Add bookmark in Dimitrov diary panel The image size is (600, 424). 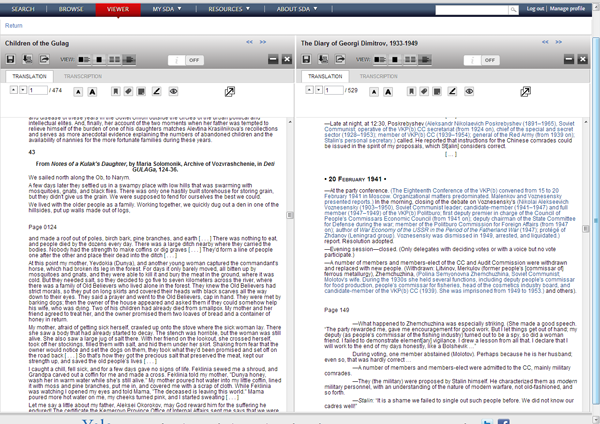[411, 91]
